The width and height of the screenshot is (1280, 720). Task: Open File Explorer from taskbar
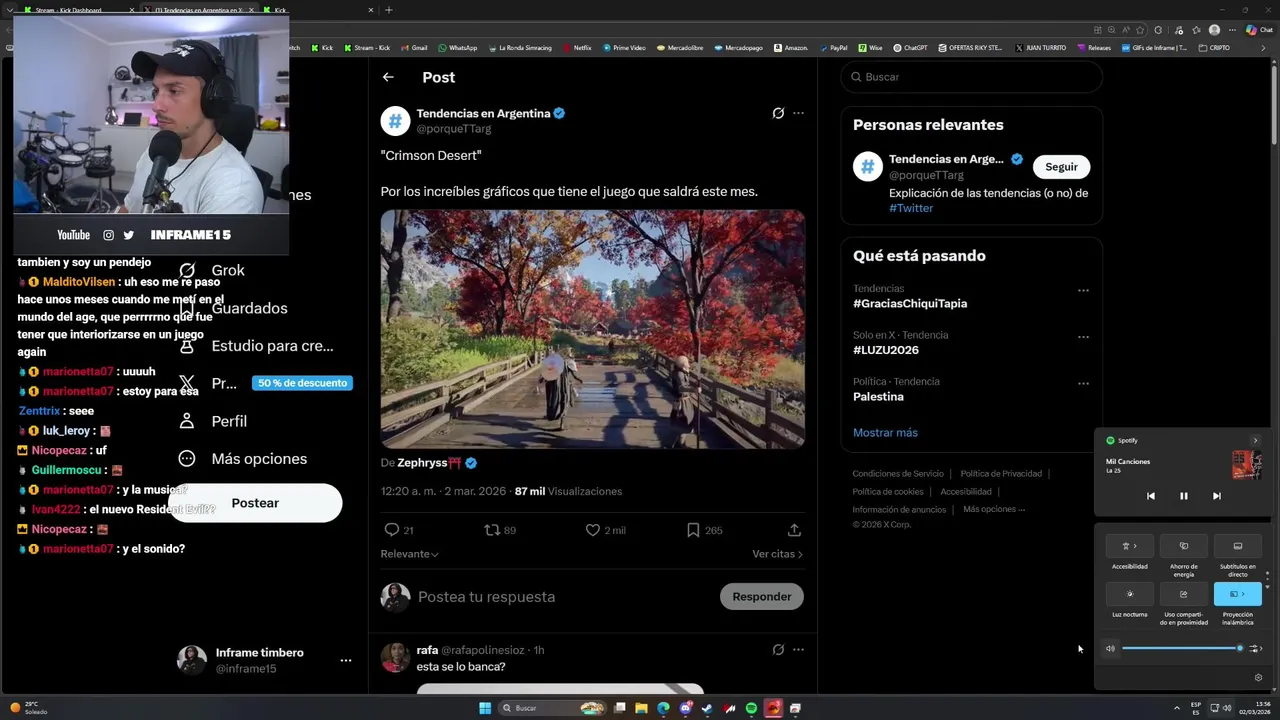coord(641,708)
